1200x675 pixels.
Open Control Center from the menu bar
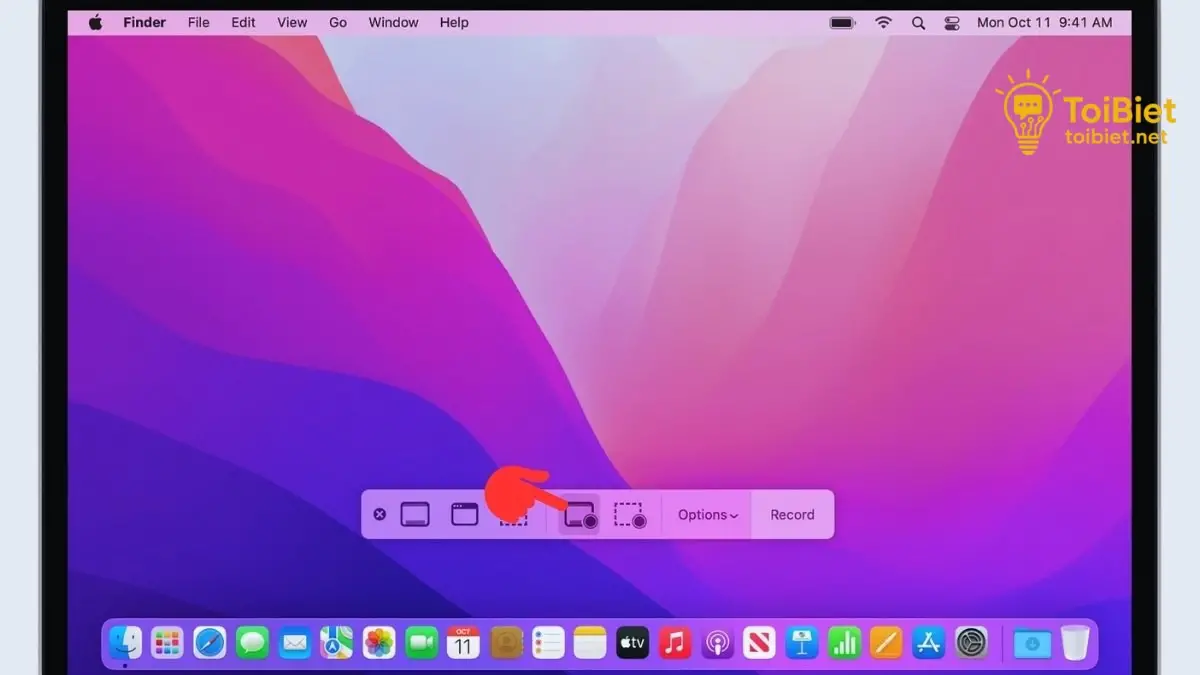tap(951, 22)
